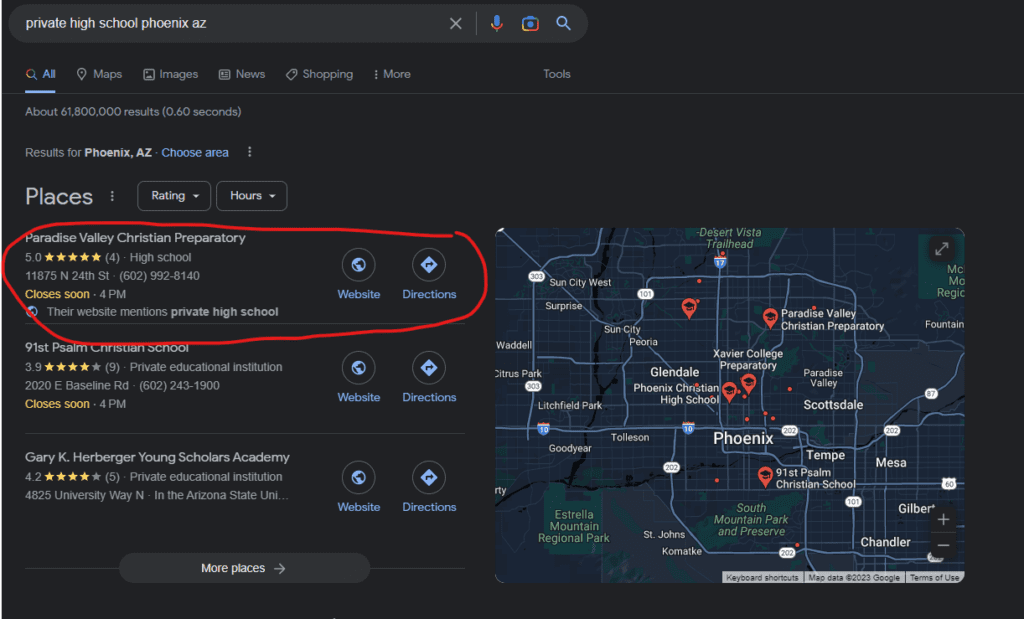Click the Scottsdale label on the map
1024x619 pixels.
[833, 405]
